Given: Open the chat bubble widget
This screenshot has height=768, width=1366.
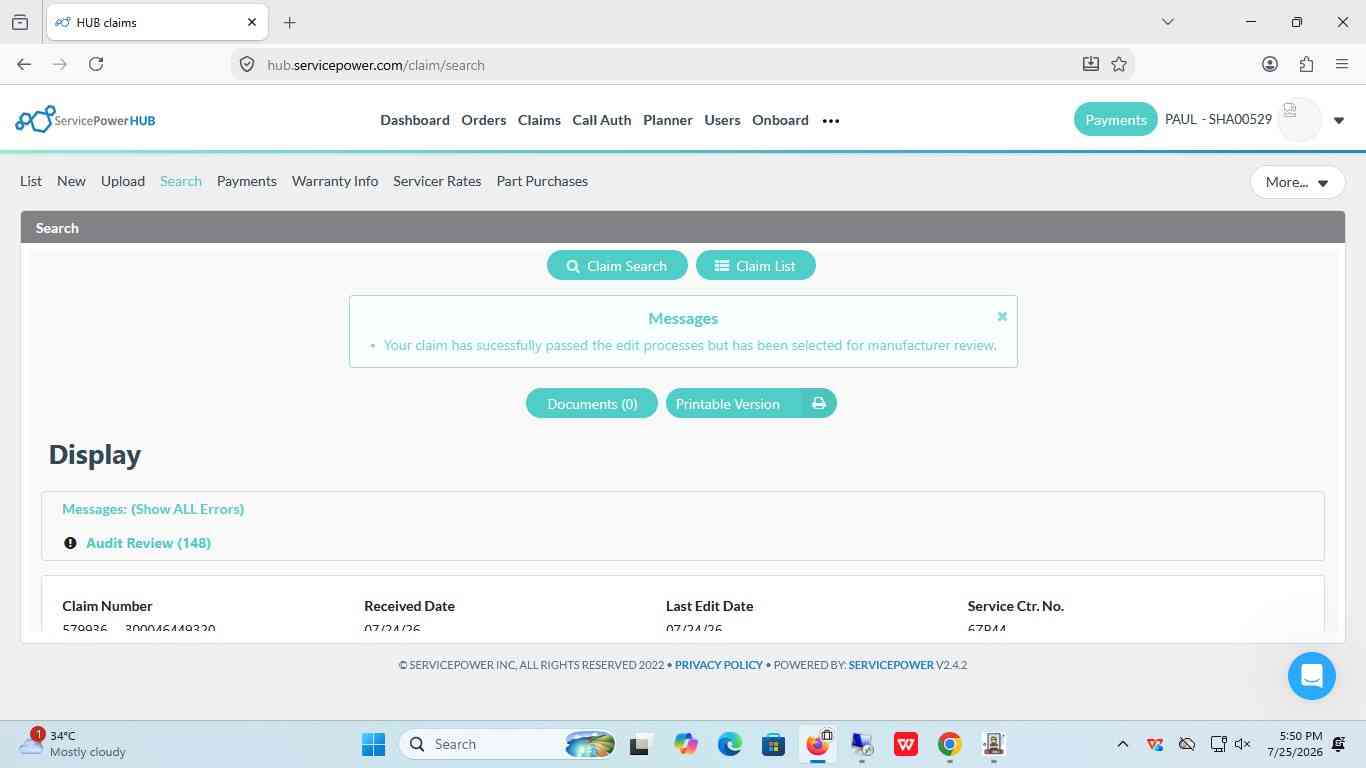Looking at the screenshot, I should (1311, 675).
